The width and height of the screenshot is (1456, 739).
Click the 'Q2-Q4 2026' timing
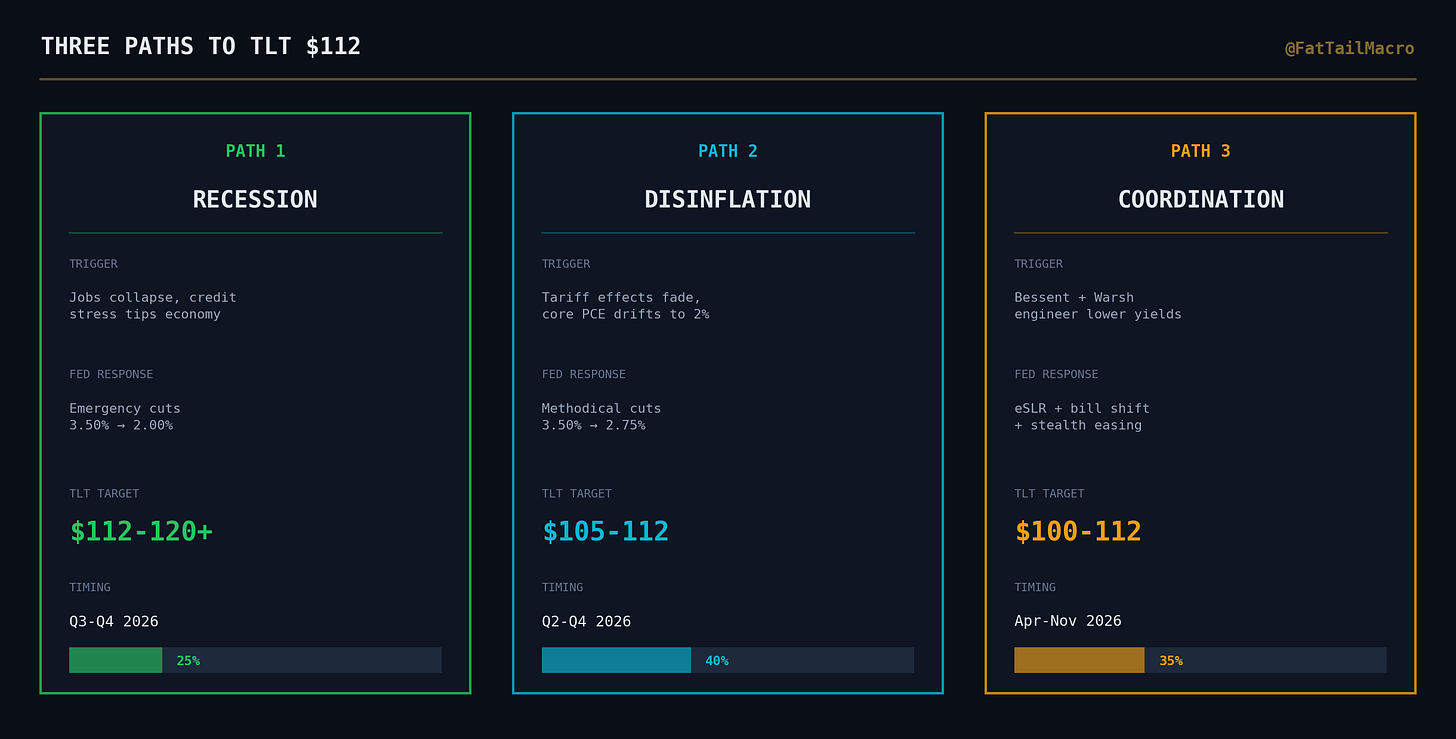pyautogui.click(x=587, y=621)
